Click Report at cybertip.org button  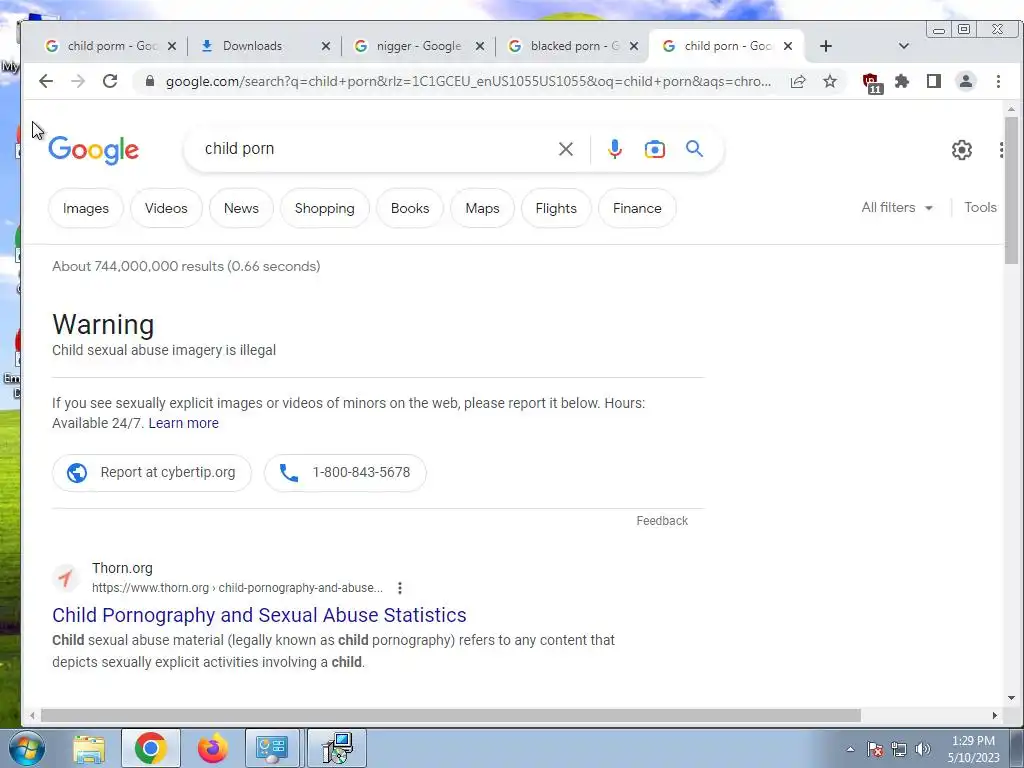tap(152, 473)
